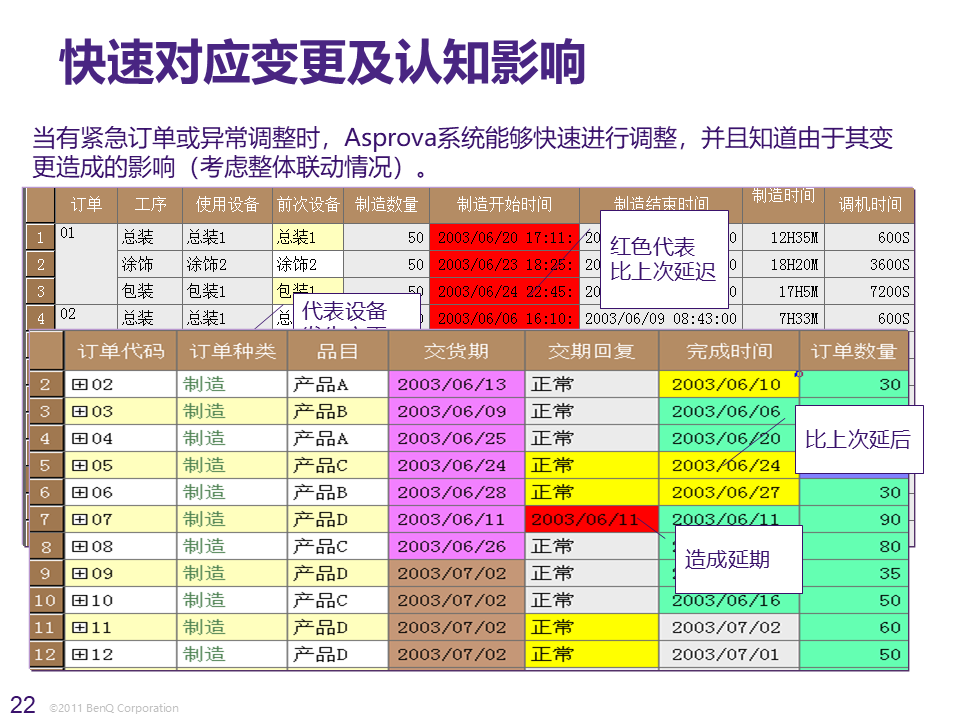Click the 订单代码 column header

[121, 351]
